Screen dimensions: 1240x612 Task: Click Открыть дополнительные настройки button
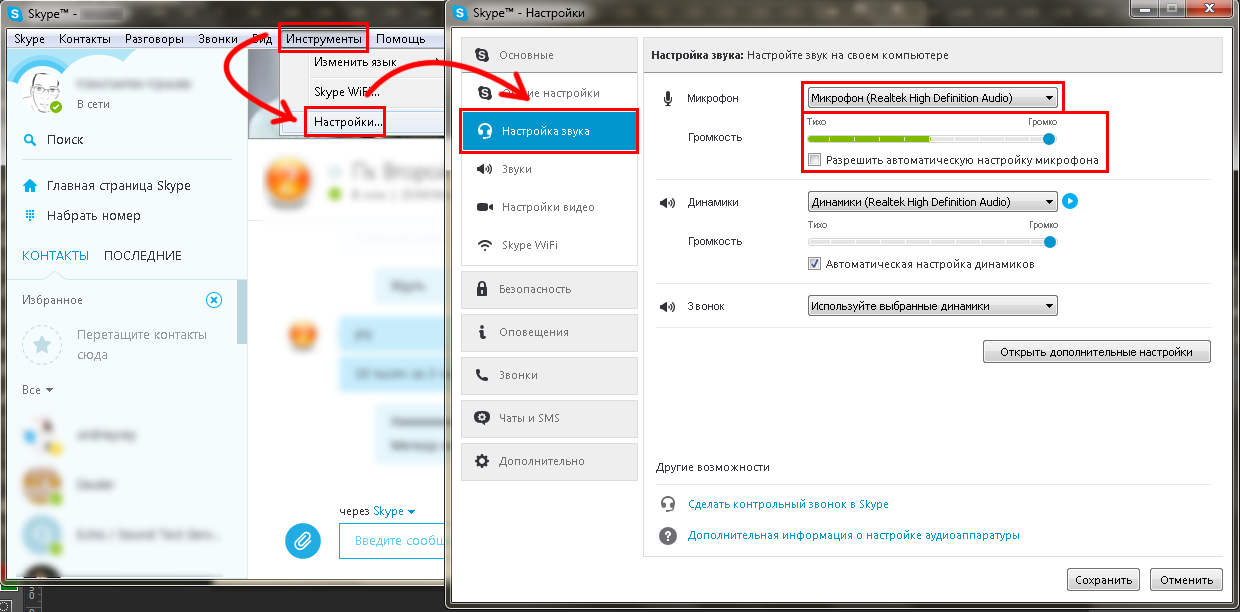point(1097,352)
